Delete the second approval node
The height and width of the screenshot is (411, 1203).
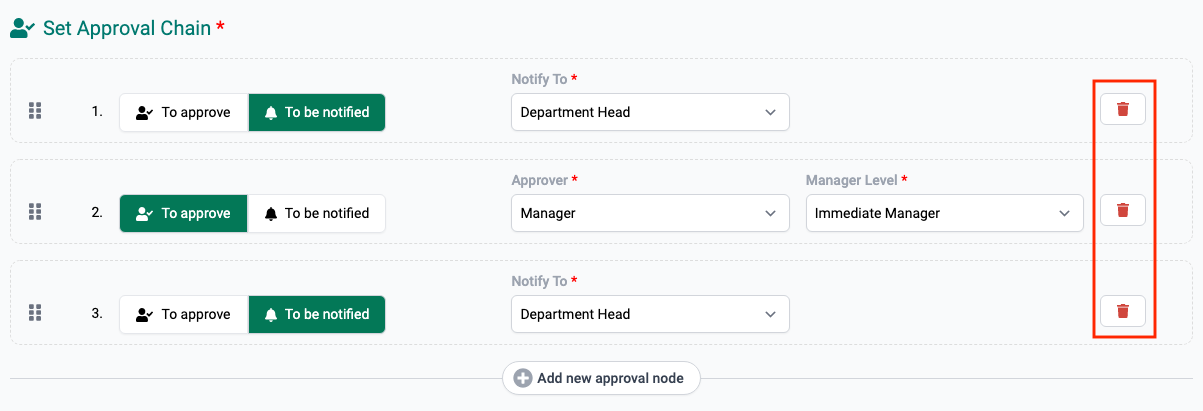click(x=1122, y=210)
